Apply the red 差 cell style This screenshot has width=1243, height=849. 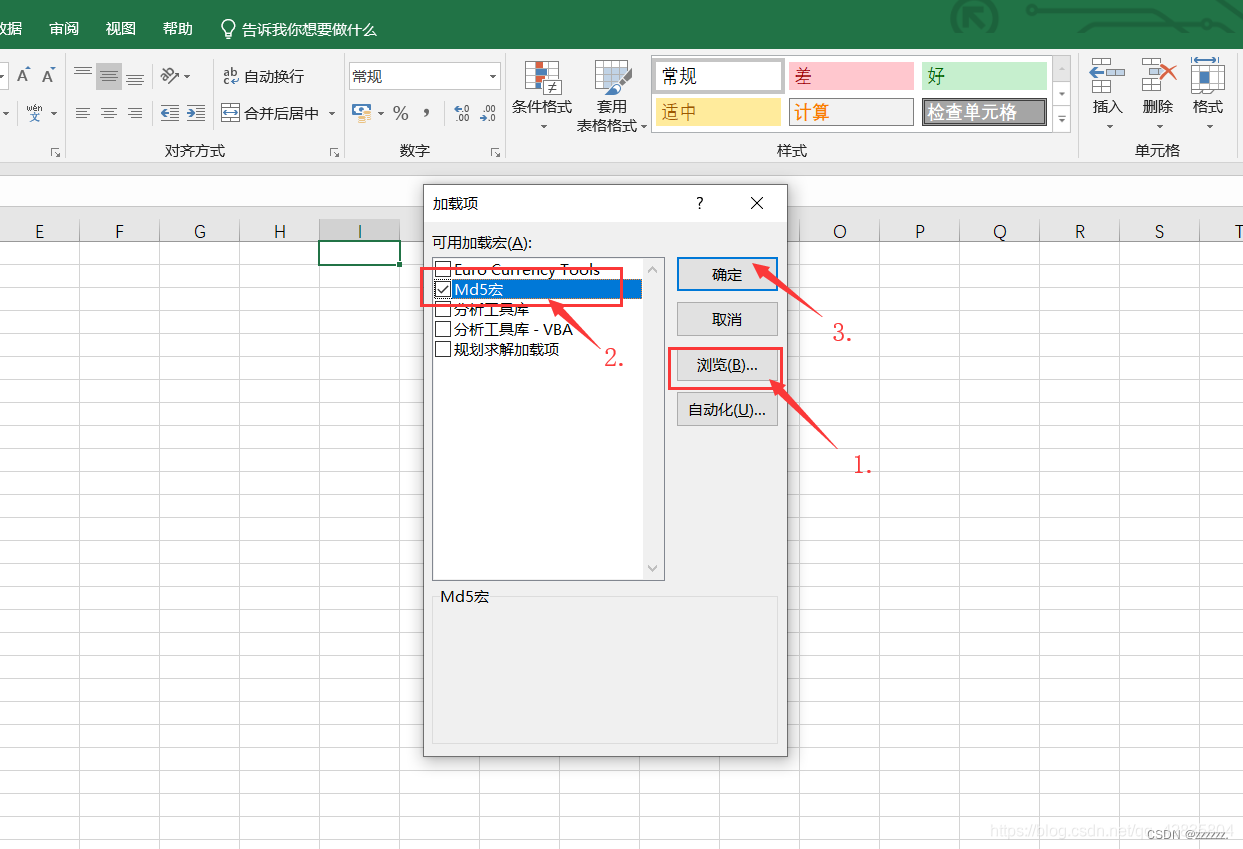coord(850,75)
